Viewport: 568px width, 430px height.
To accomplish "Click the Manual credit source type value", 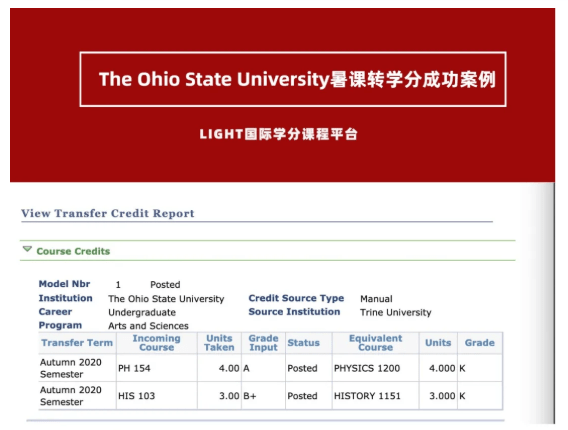I will 376,299.
